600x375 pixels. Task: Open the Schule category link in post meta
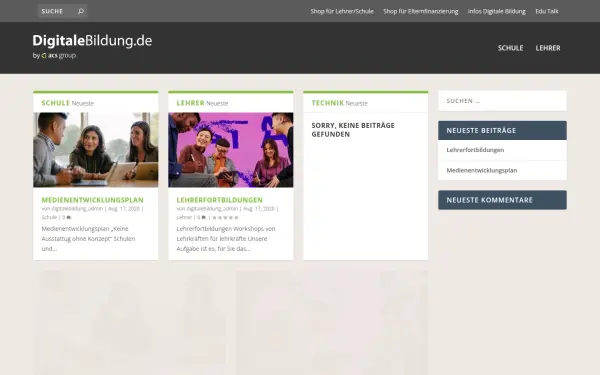click(49, 217)
